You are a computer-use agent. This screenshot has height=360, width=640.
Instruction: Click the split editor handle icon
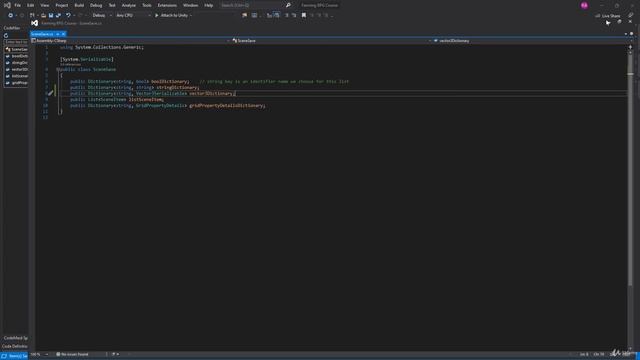pos(630,47)
